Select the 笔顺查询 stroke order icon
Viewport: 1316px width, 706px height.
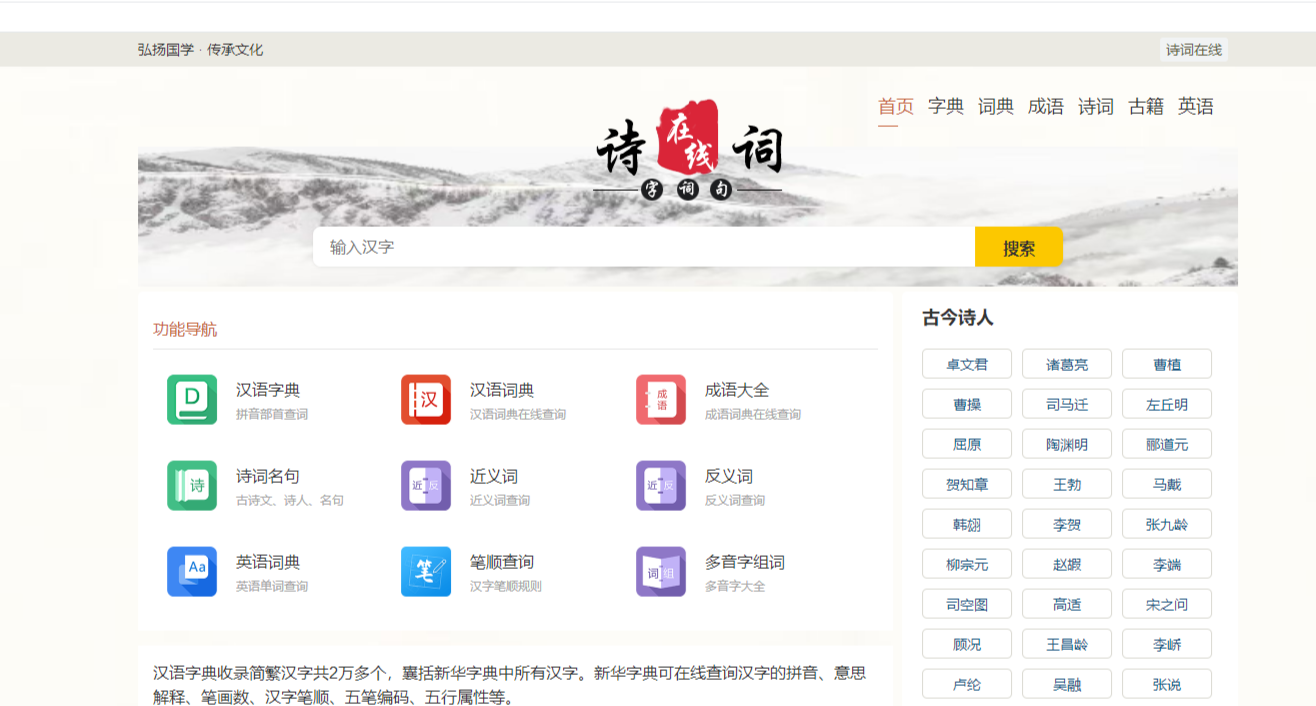[x=426, y=571]
